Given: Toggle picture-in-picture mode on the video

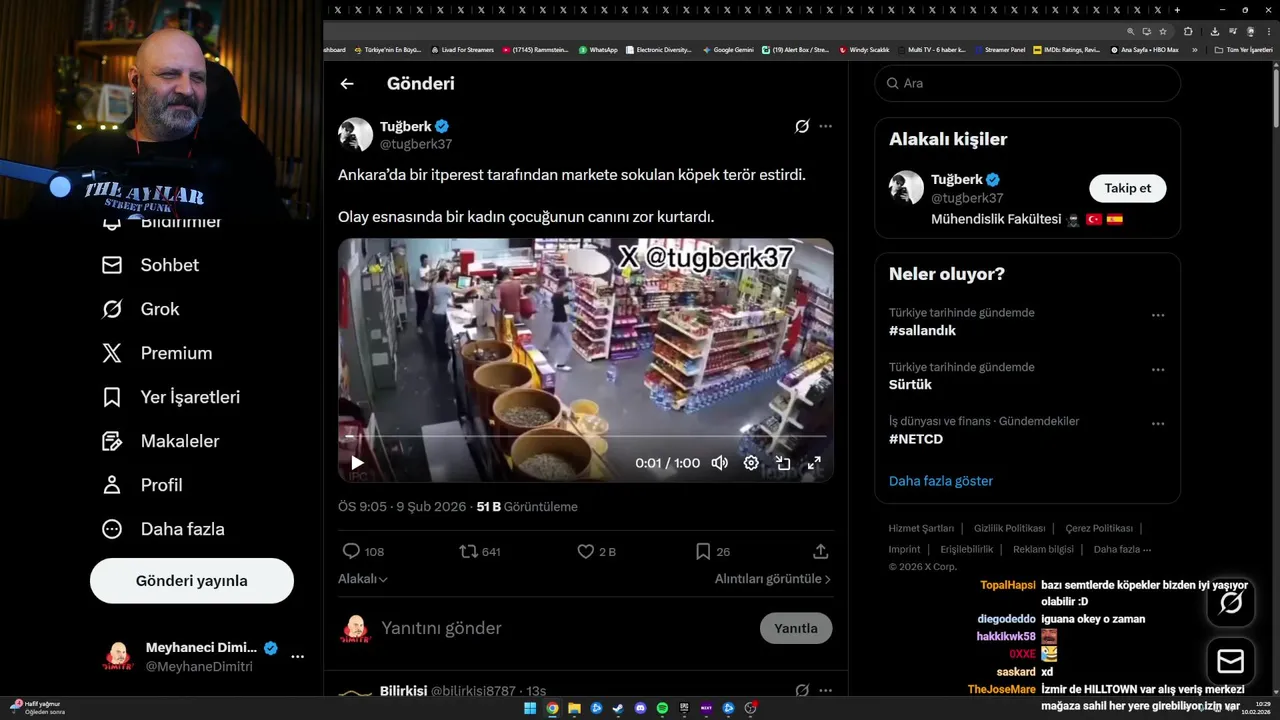Looking at the screenshot, I should pyautogui.click(x=783, y=463).
